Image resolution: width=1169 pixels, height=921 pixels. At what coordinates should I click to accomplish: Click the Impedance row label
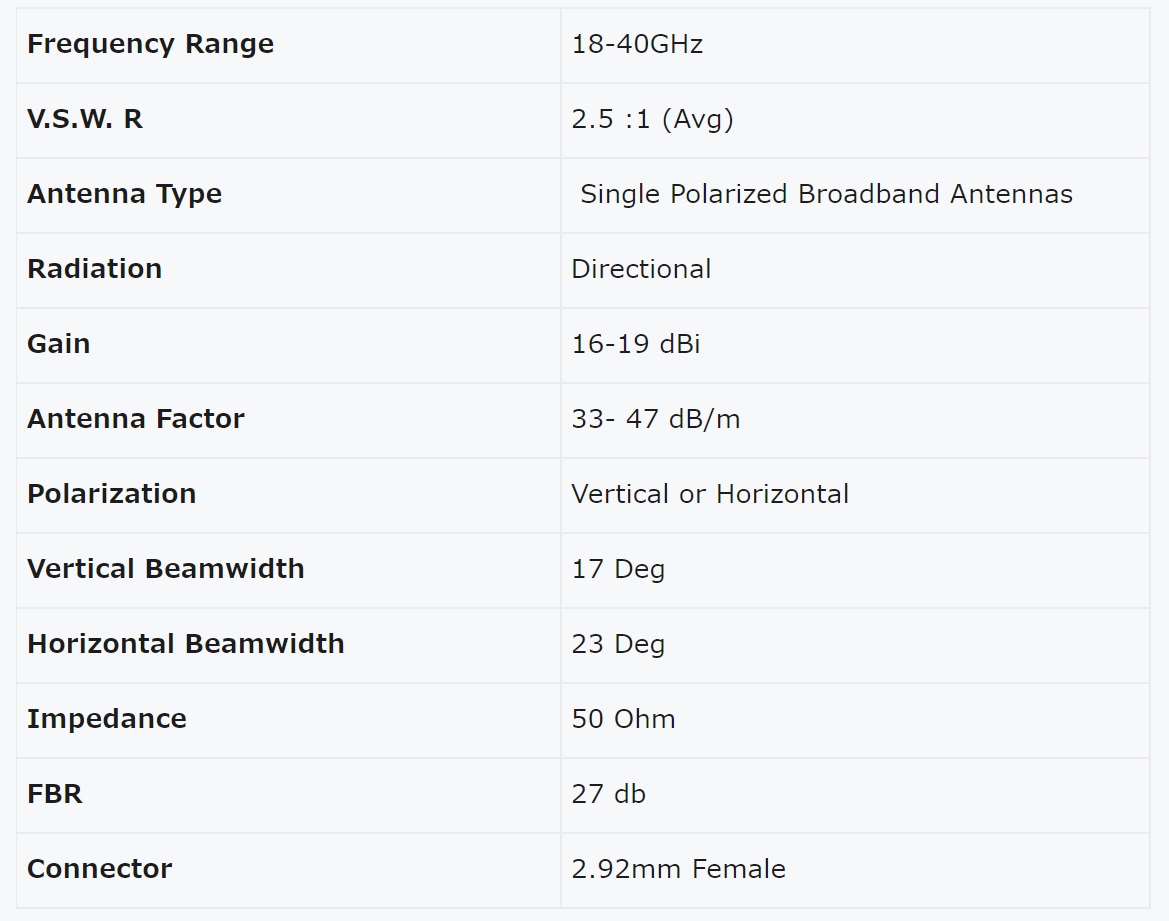(107, 719)
